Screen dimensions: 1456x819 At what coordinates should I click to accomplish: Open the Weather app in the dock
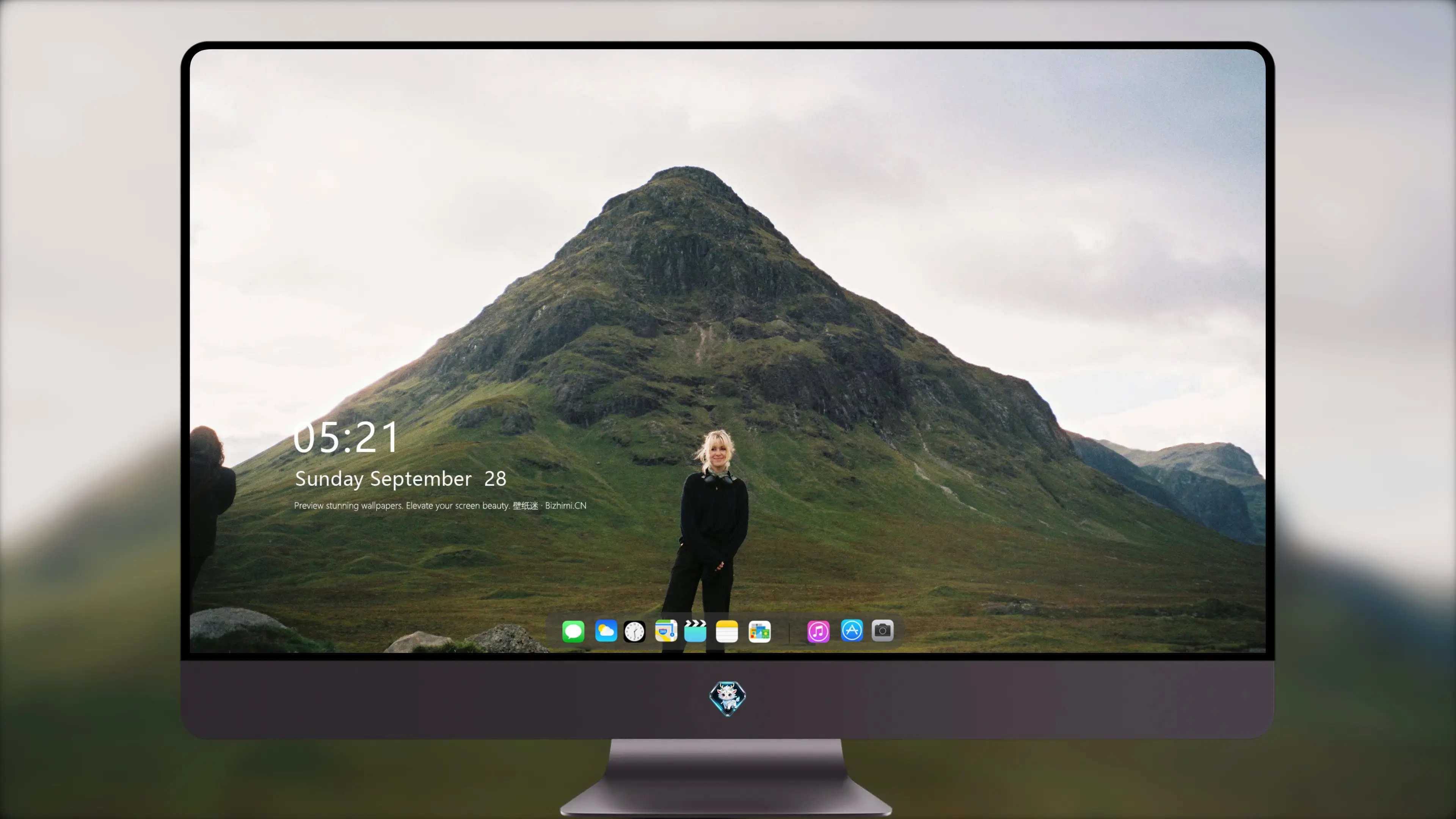[x=606, y=631]
